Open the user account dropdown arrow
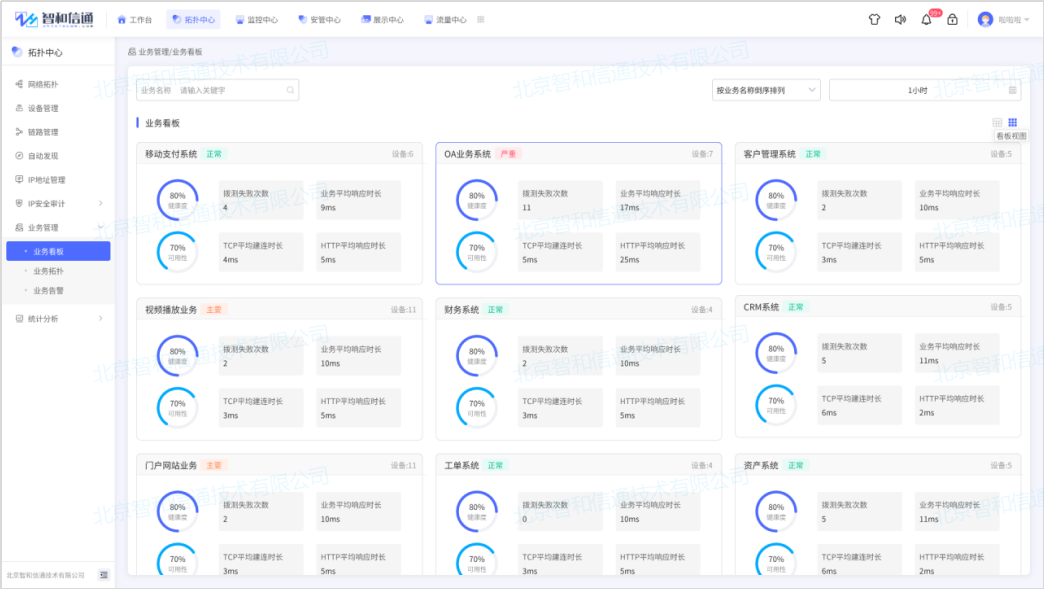 point(1027,20)
